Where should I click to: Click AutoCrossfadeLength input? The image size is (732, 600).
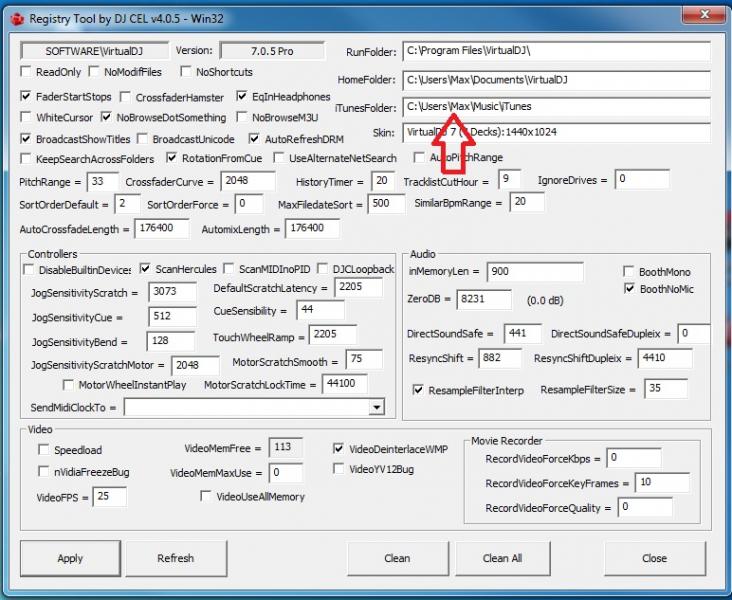click(x=162, y=229)
